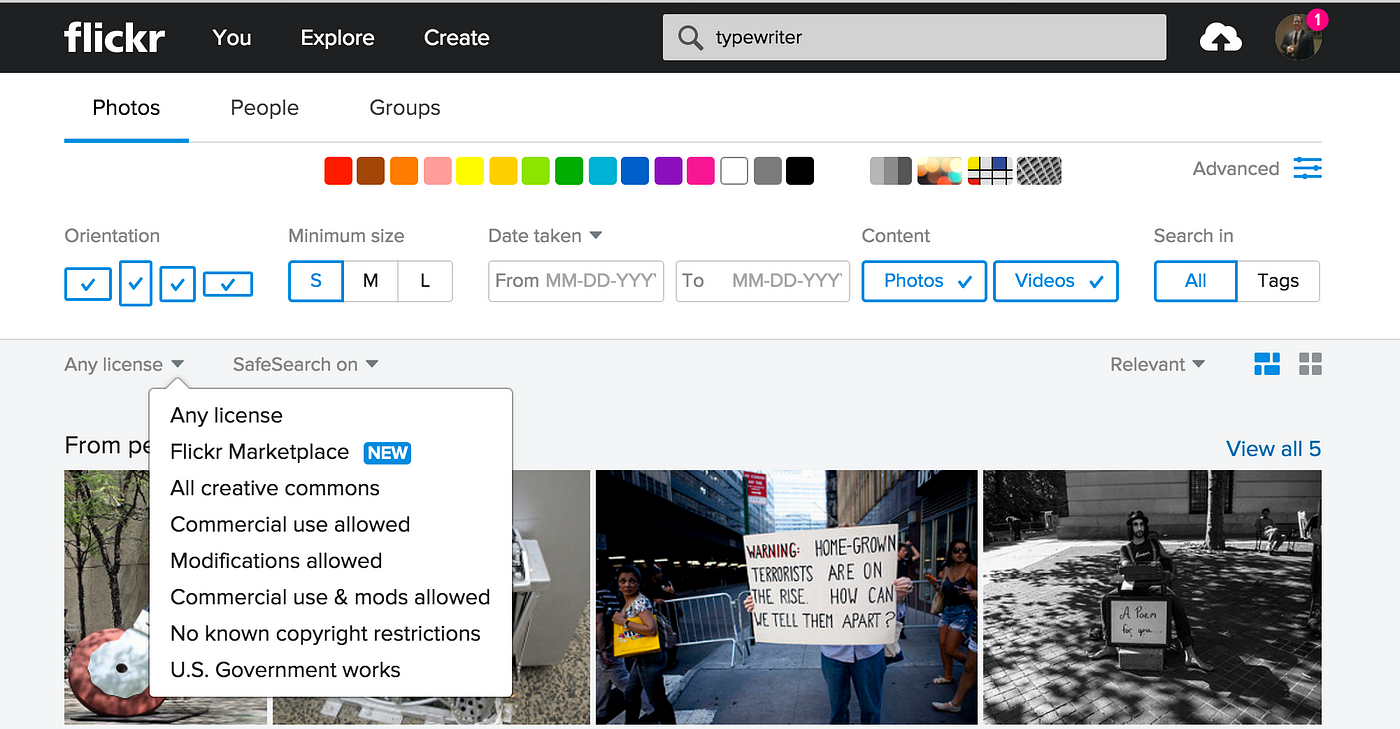Pick the pink salmon color swatch
The width and height of the screenshot is (1400, 729).
click(x=437, y=171)
